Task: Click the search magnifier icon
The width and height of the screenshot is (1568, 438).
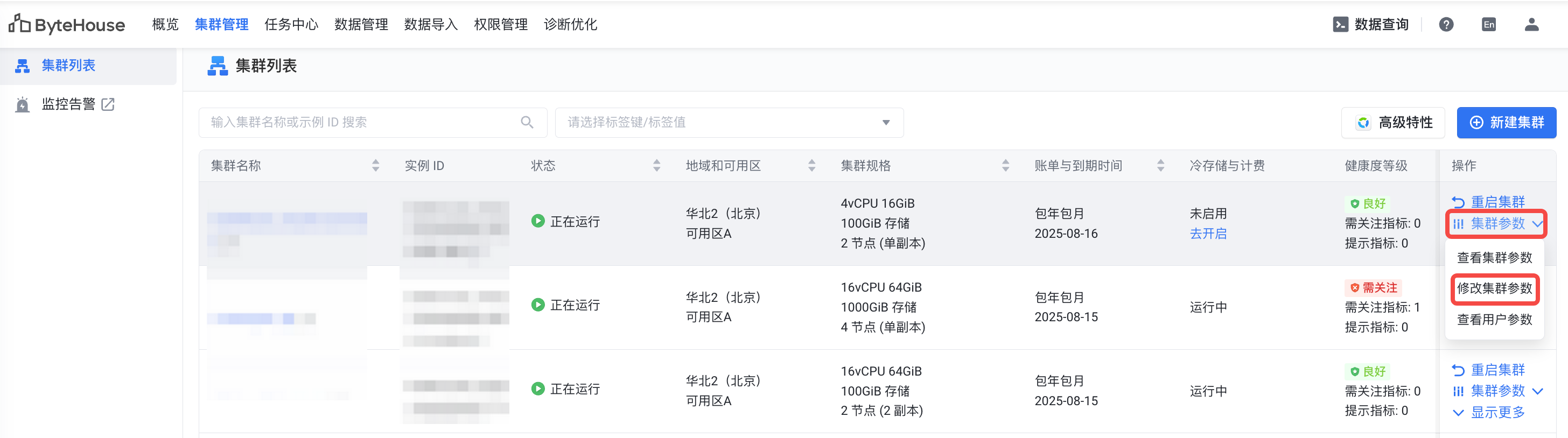Action: pyautogui.click(x=527, y=122)
